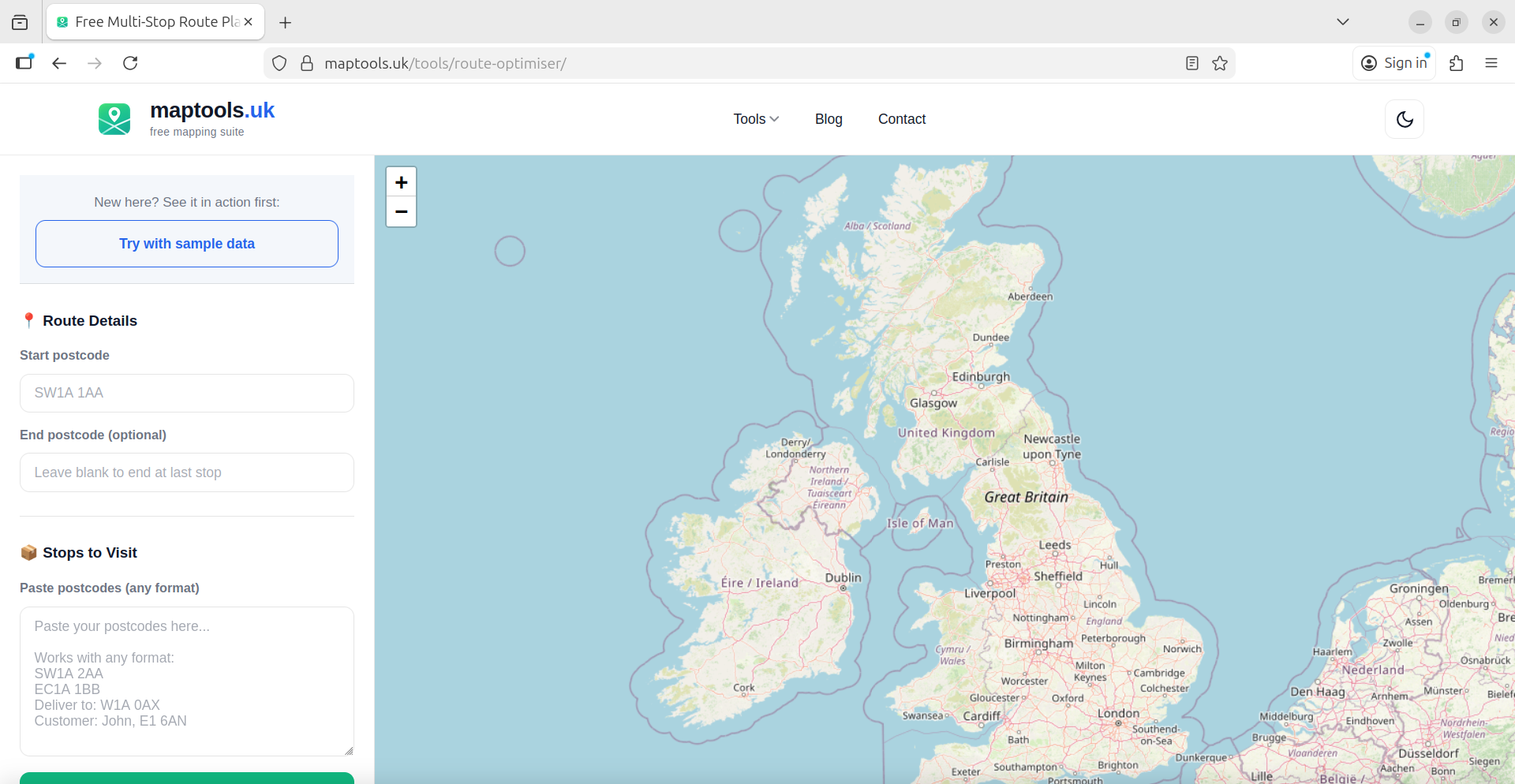Toggle dark mode with the moon button

tap(1405, 119)
